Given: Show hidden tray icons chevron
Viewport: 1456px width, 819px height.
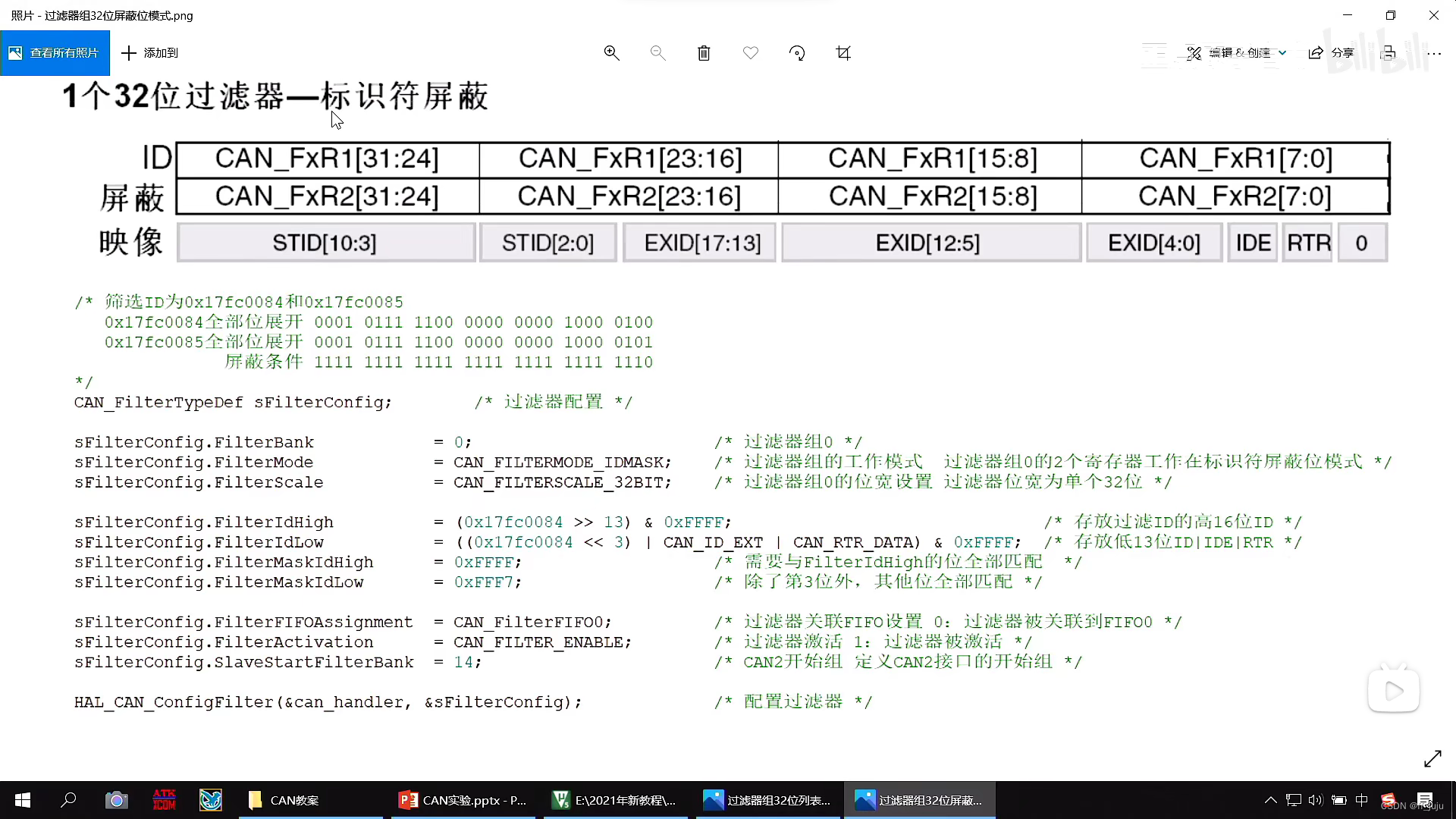Looking at the screenshot, I should tap(1271, 800).
